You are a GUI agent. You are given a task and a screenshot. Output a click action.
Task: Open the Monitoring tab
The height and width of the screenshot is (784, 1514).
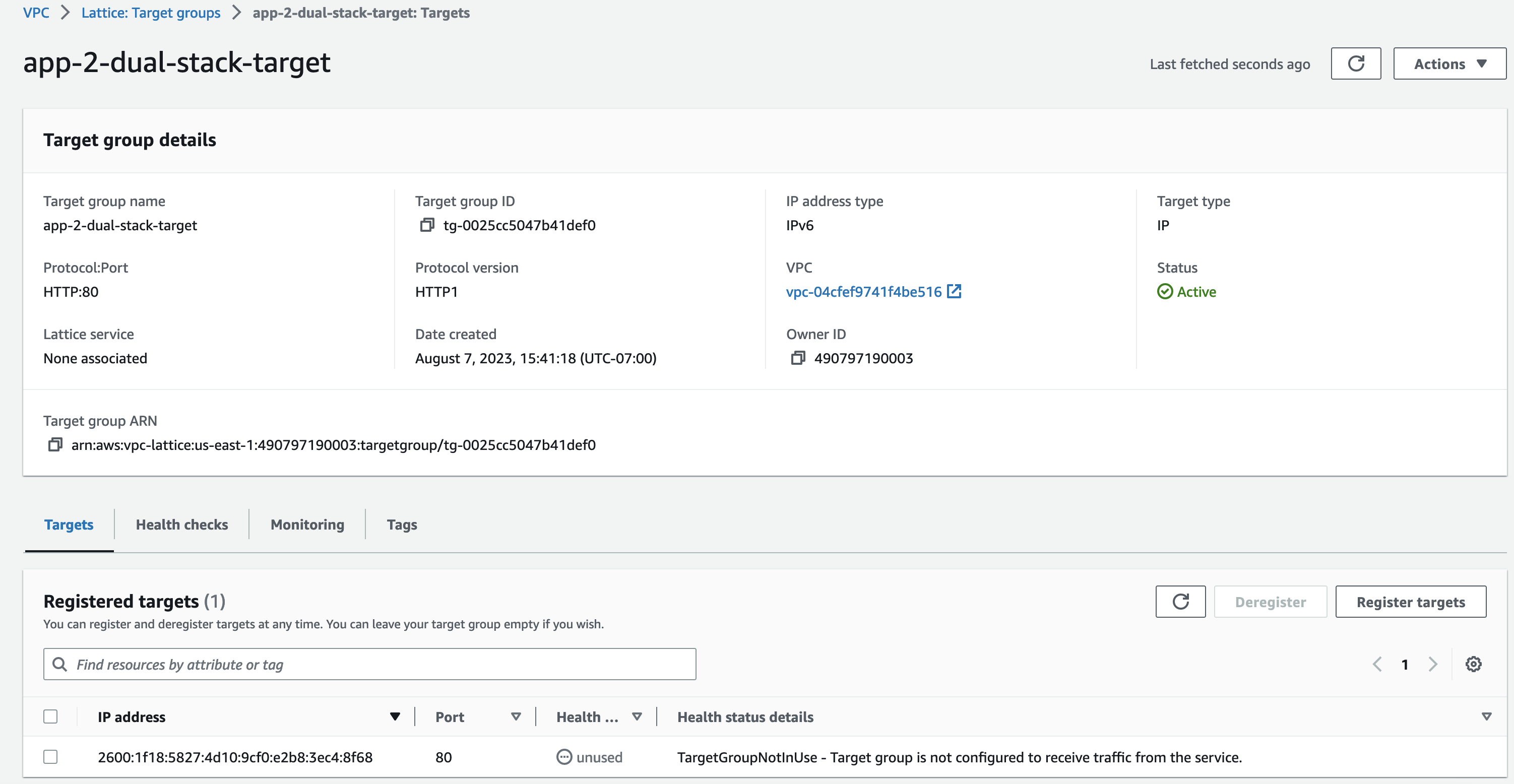307,524
